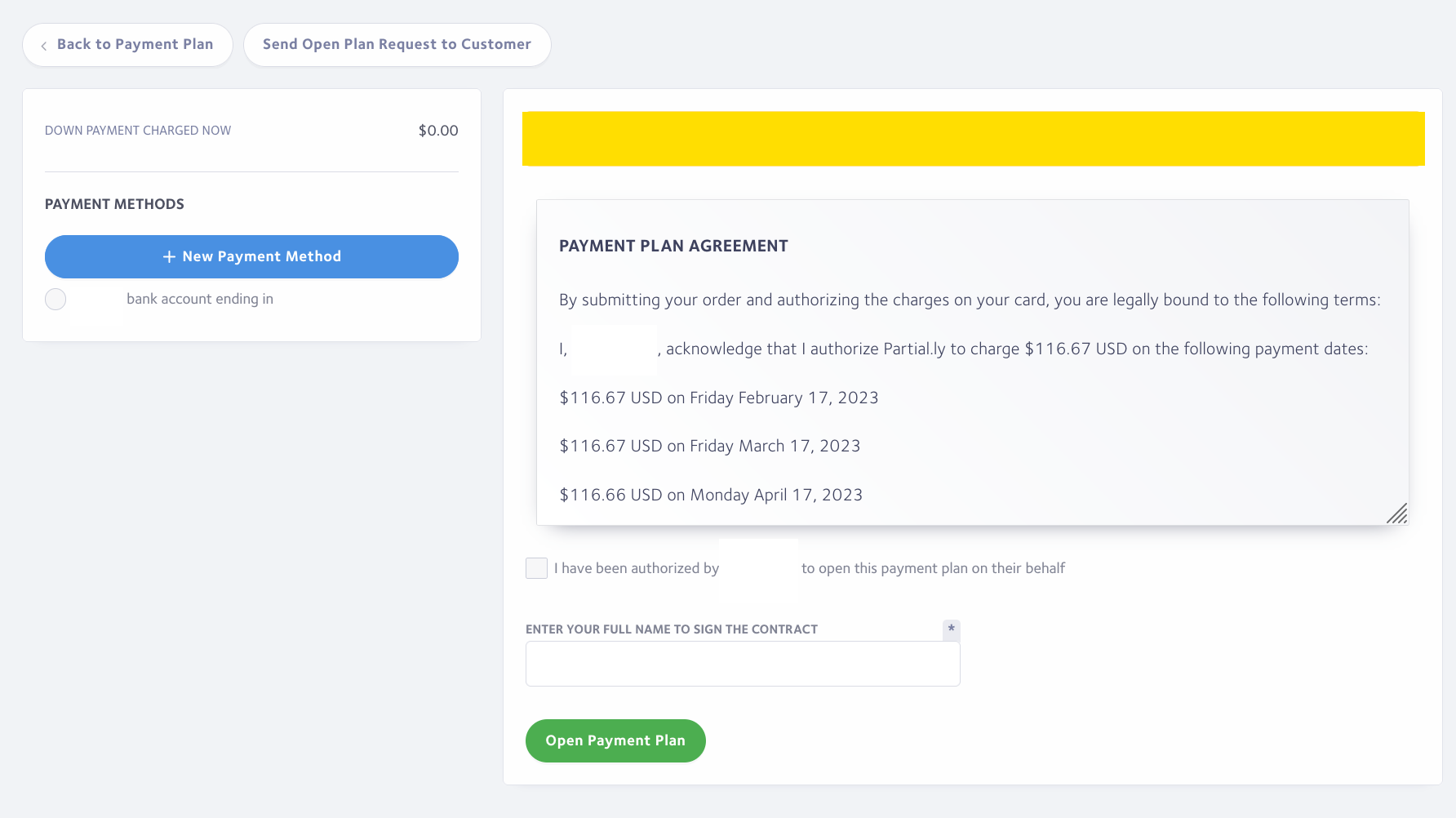This screenshot has height=818, width=1456.
Task: Go back to the Payment Plan
Action: pyautogui.click(x=127, y=45)
